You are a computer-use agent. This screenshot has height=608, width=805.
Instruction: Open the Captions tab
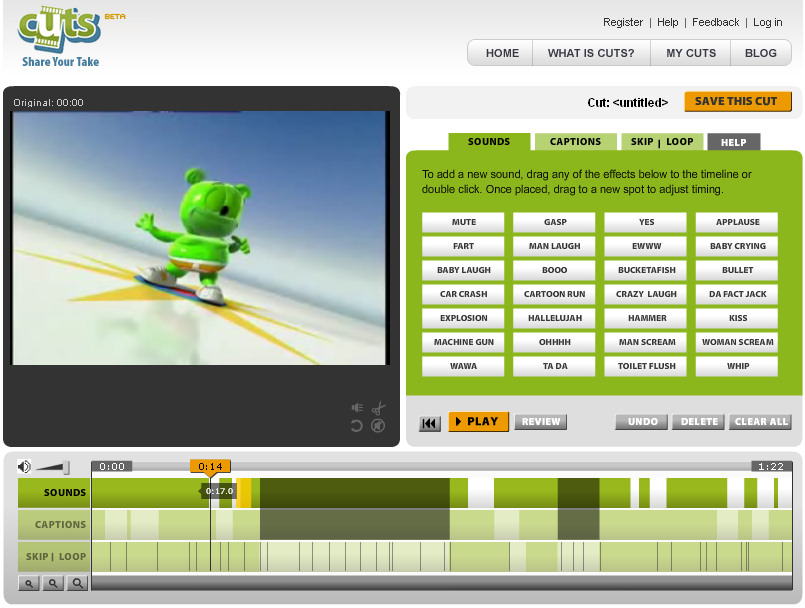coord(575,142)
